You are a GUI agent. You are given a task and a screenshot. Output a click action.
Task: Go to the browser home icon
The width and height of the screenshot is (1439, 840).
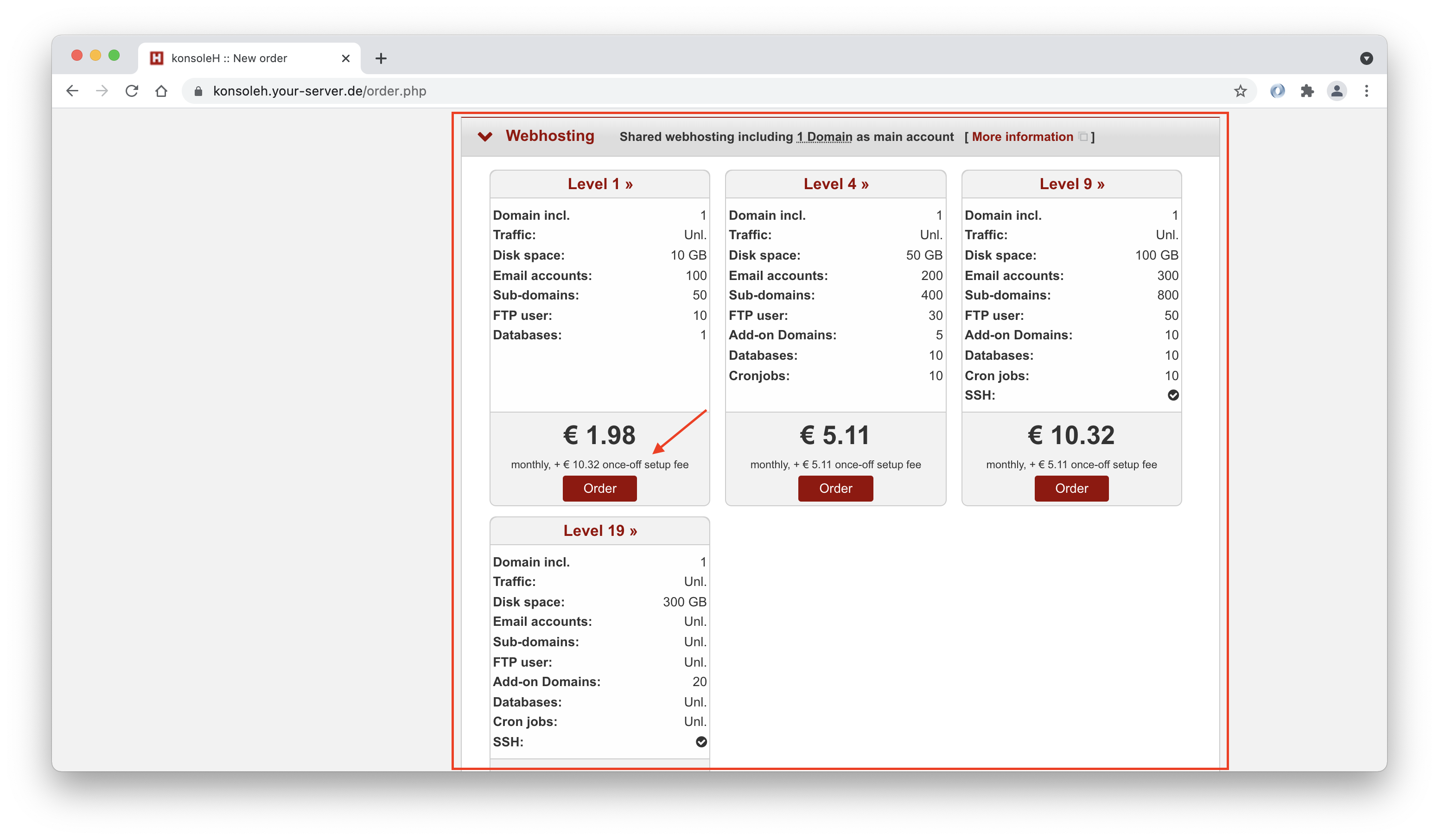[x=162, y=91]
